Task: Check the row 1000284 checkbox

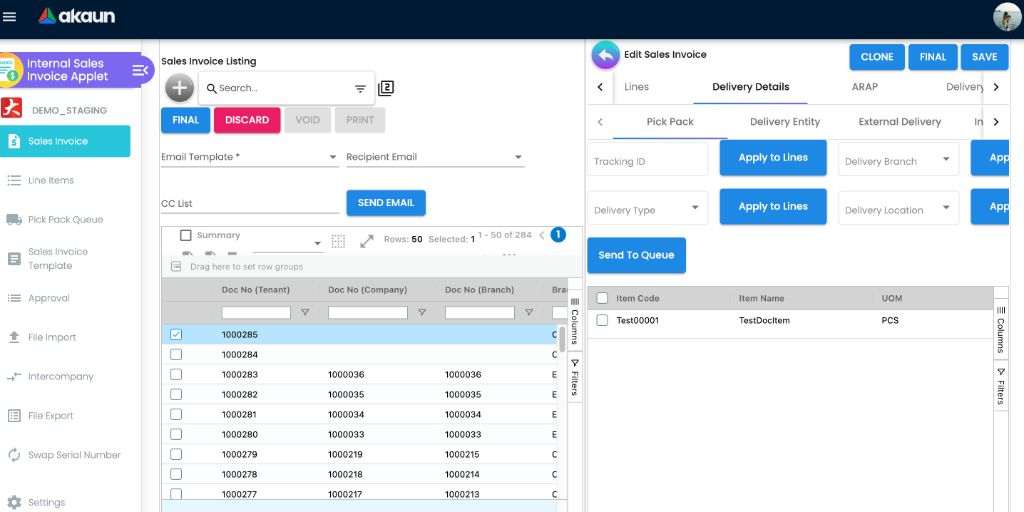Action: point(176,355)
